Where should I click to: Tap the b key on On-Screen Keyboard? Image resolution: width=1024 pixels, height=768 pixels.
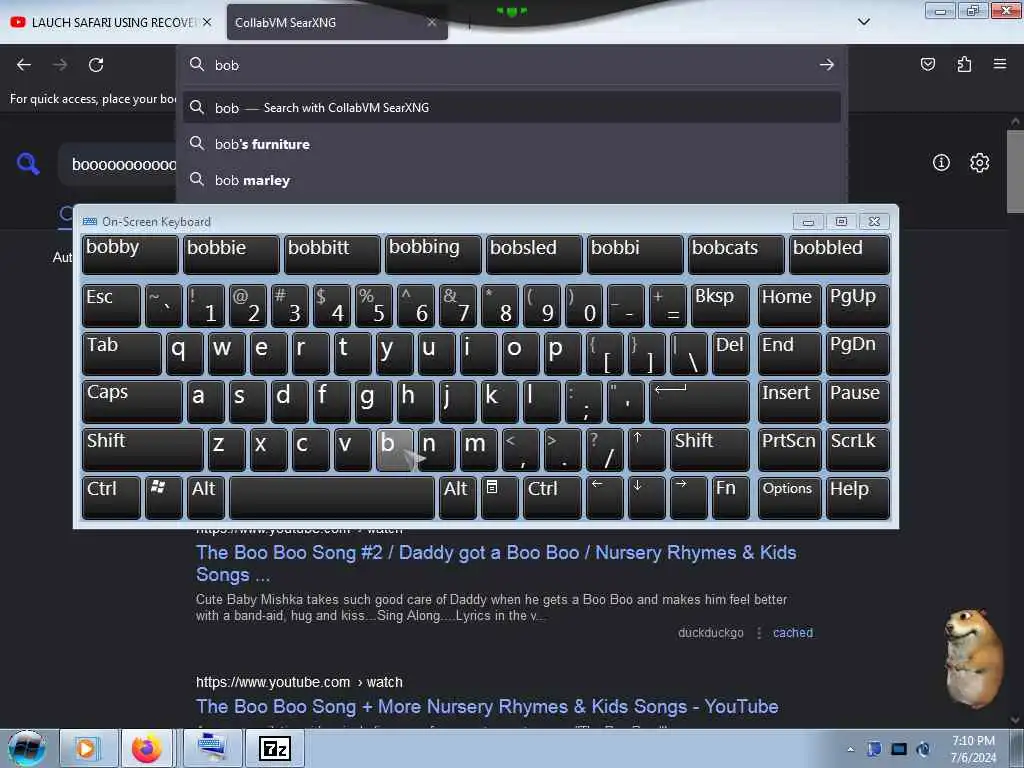point(394,449)
